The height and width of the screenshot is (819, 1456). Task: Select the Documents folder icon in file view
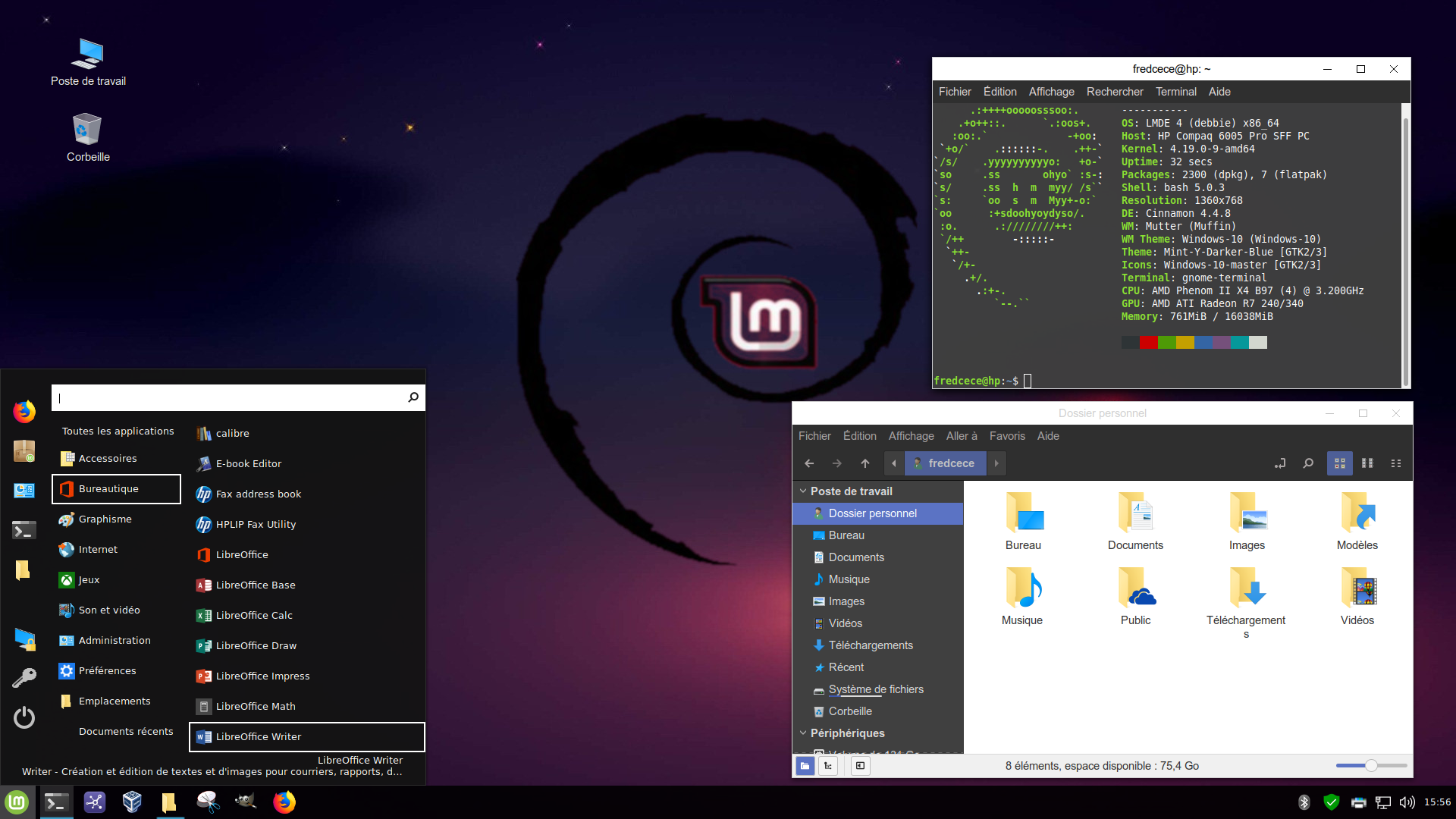1135,521
